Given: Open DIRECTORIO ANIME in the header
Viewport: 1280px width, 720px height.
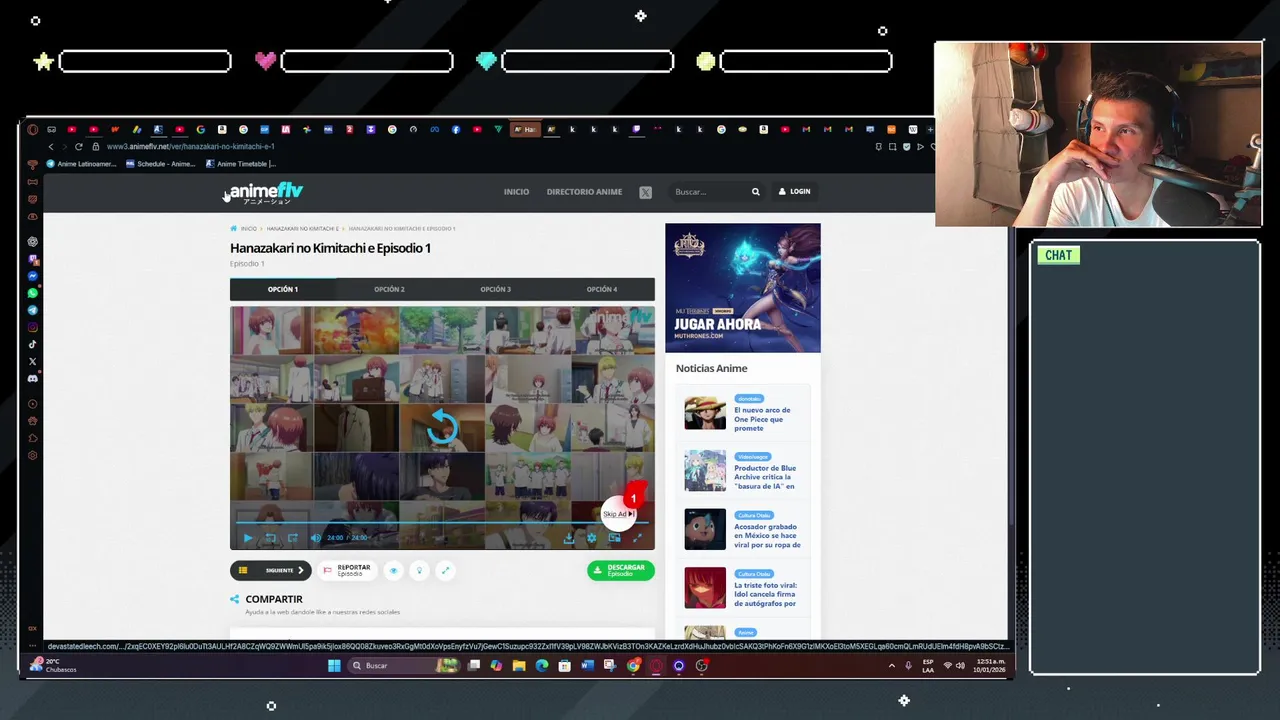Looking at the screenshot, I should (584, 192).
